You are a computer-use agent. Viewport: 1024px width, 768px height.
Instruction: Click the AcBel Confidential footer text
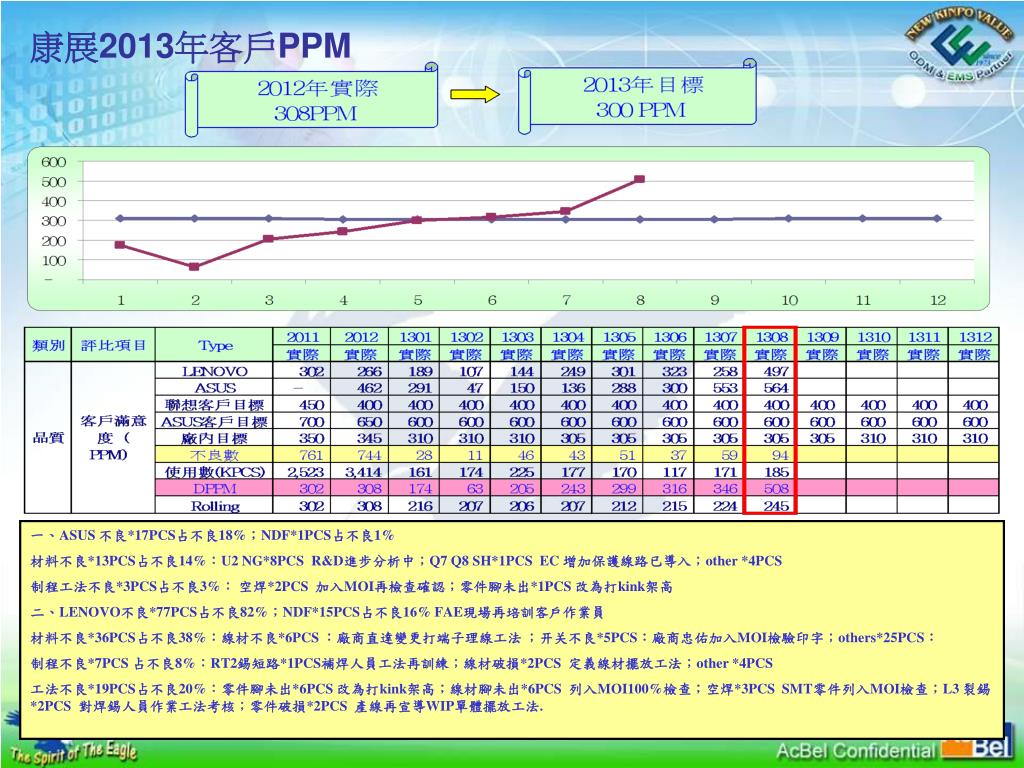[x=856, y=751]
